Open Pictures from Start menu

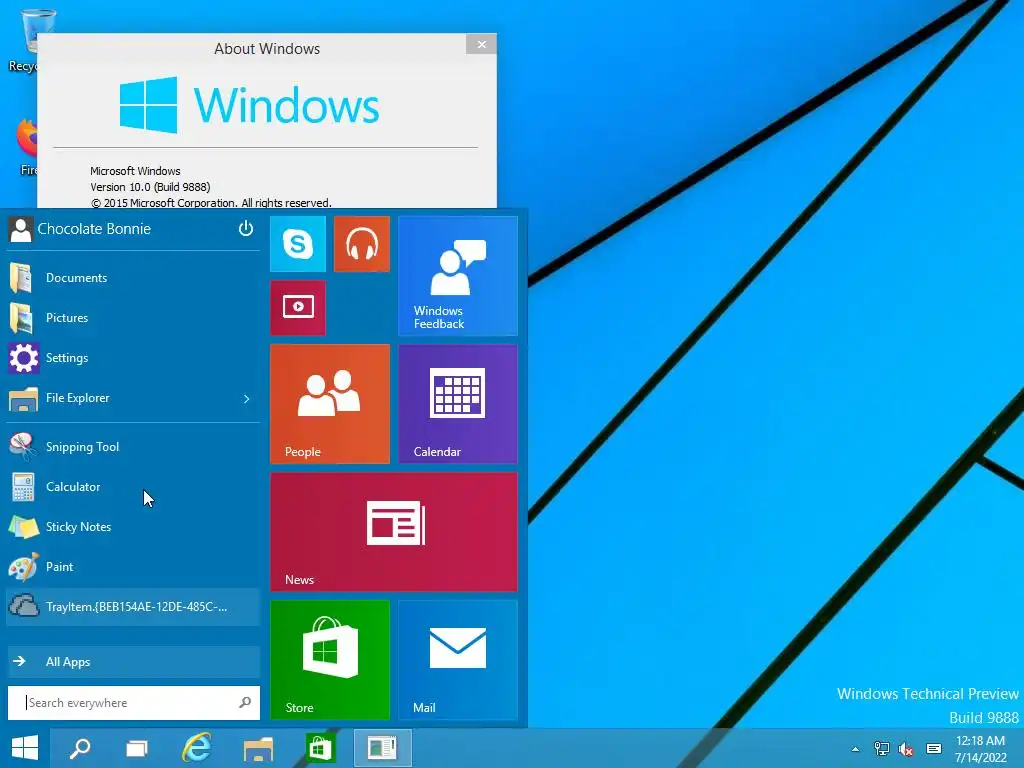(x=133, y=318)
